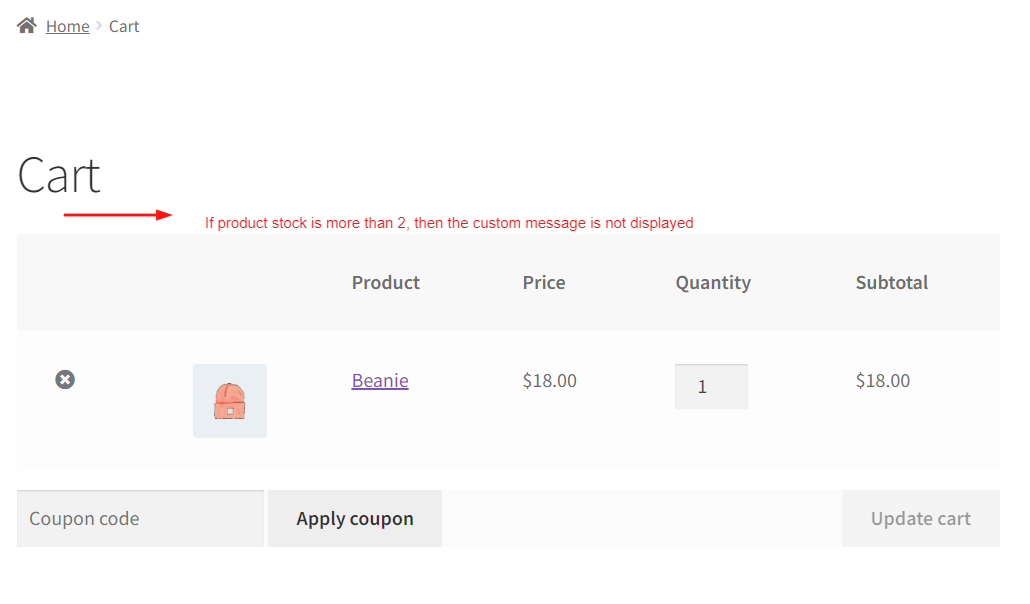Click the Cart page heading
Screen dimensions: 1030x604
(x=57, y=175)
